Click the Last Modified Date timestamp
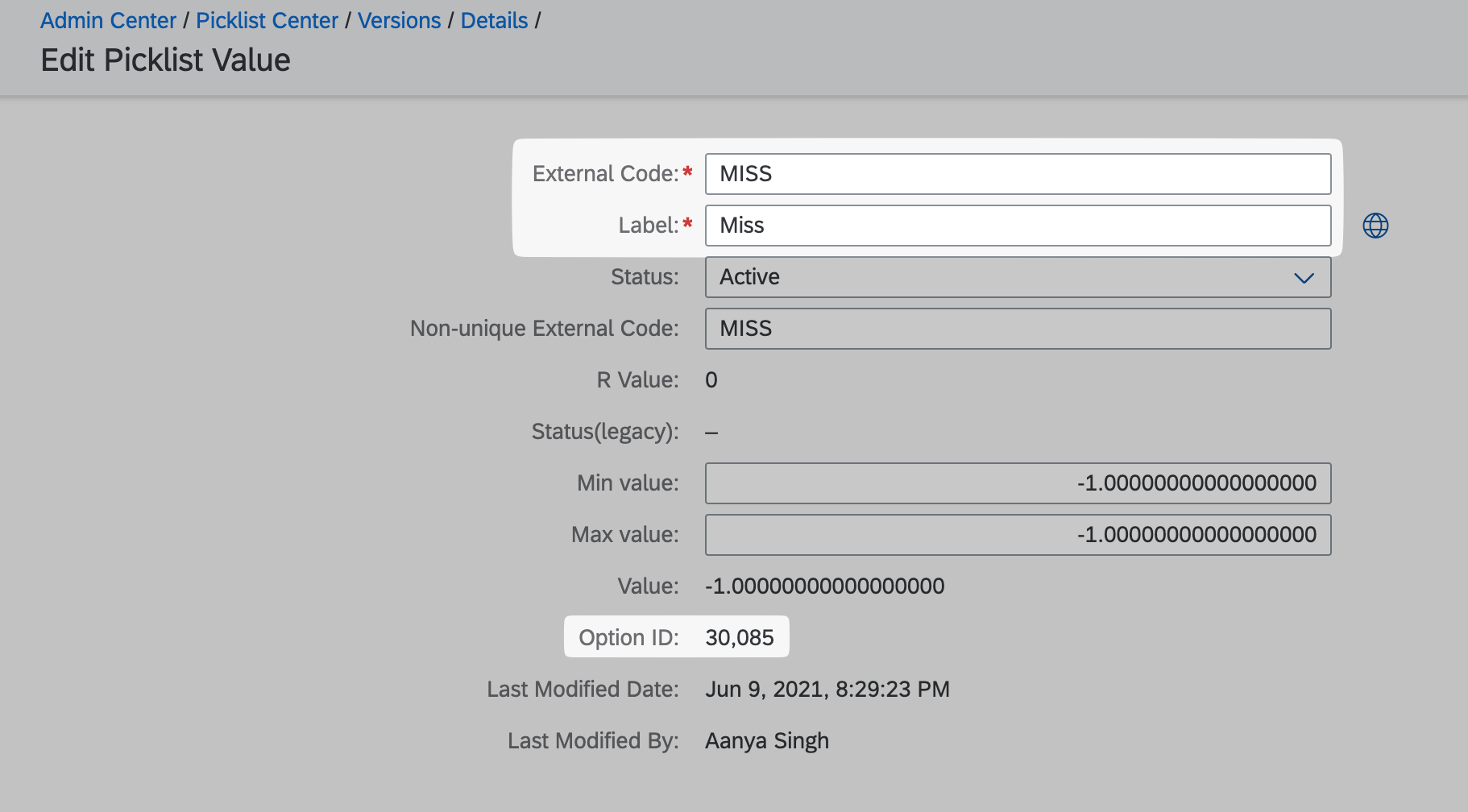 coord(827,690)
